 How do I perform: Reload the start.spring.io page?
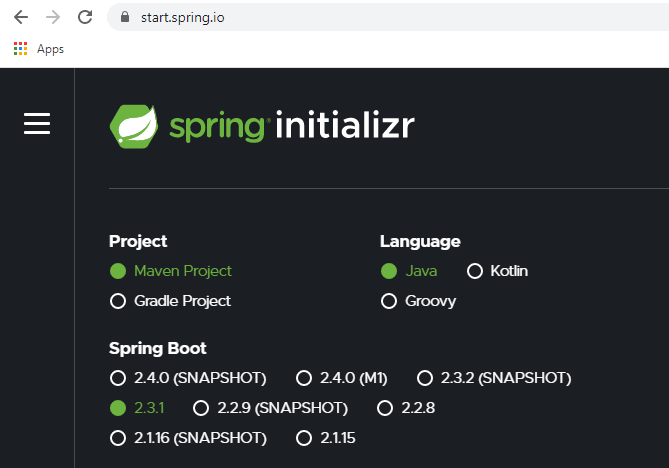(x=85, y=17)
